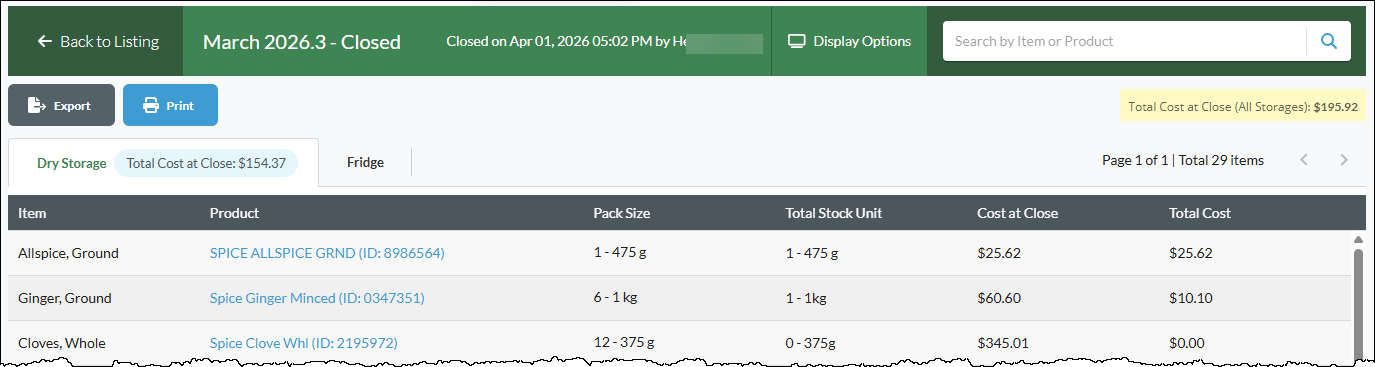Click the Back to Listing button

click(96, 41)
